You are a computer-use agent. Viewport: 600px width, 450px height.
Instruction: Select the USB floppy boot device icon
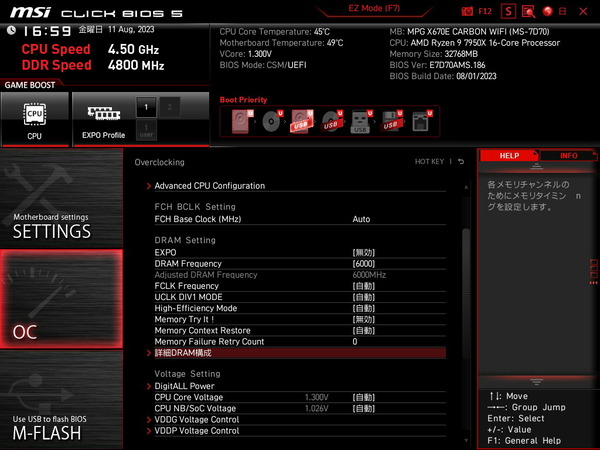pos(390,121)
